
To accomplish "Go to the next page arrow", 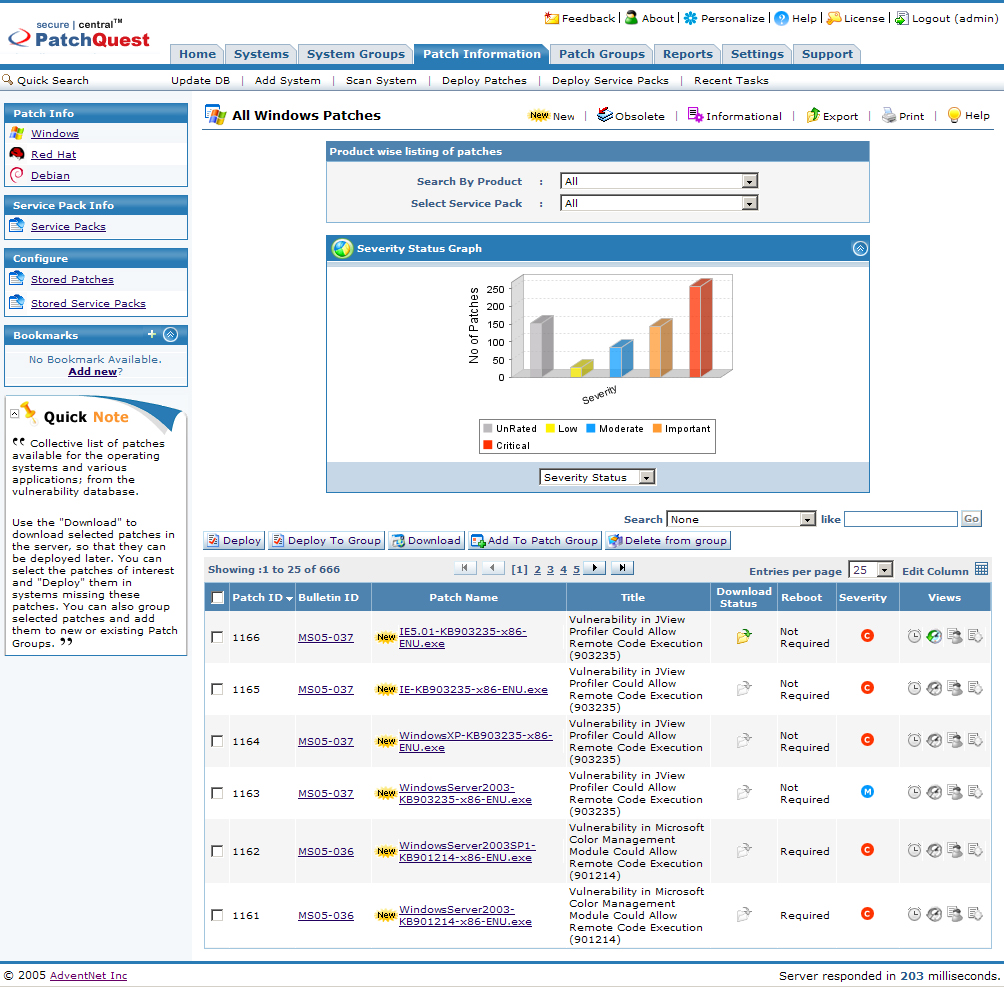I will click(594, 567).
